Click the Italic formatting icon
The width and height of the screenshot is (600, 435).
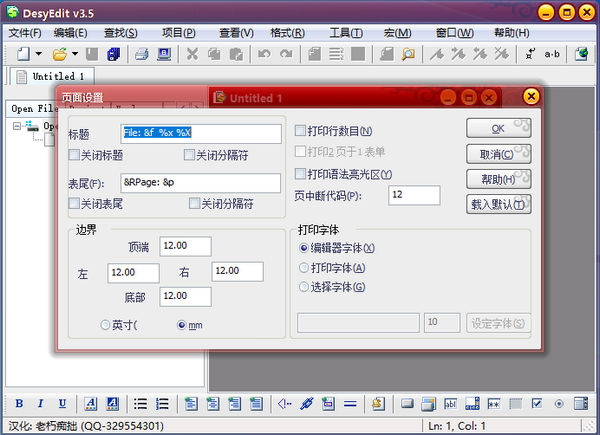40,404
